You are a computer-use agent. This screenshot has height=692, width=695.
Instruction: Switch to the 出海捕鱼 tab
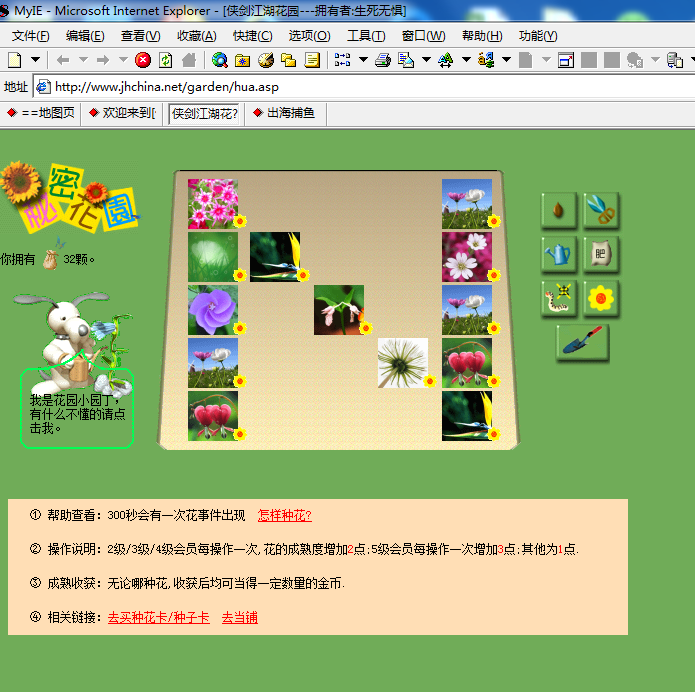click(x=285, y=113)
